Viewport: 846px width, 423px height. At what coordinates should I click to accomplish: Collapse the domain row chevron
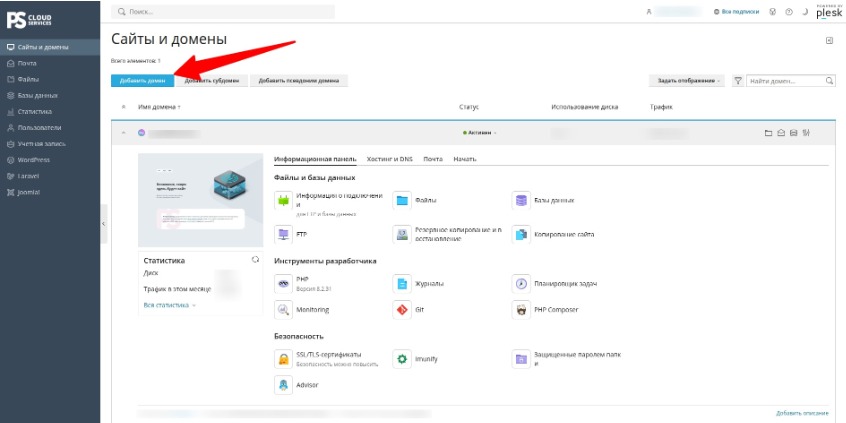point(123,133)
